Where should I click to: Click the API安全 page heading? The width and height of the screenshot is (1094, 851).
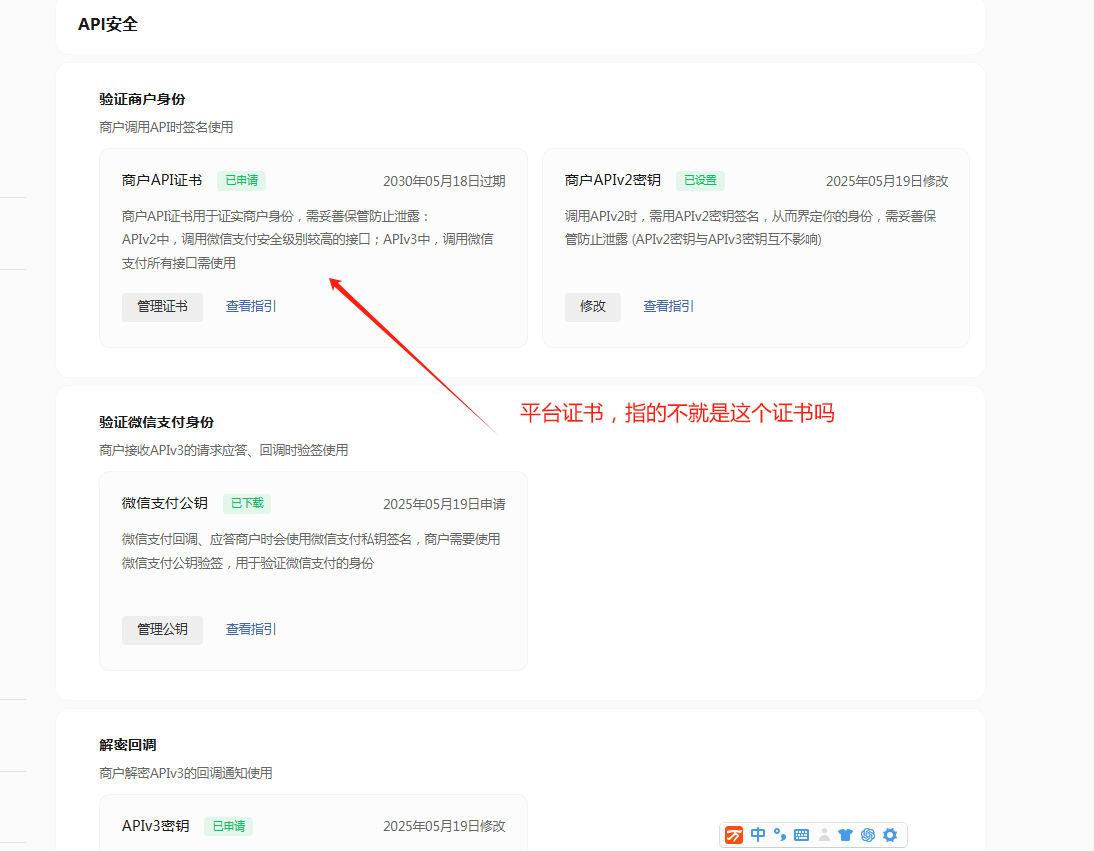(108, 24)
